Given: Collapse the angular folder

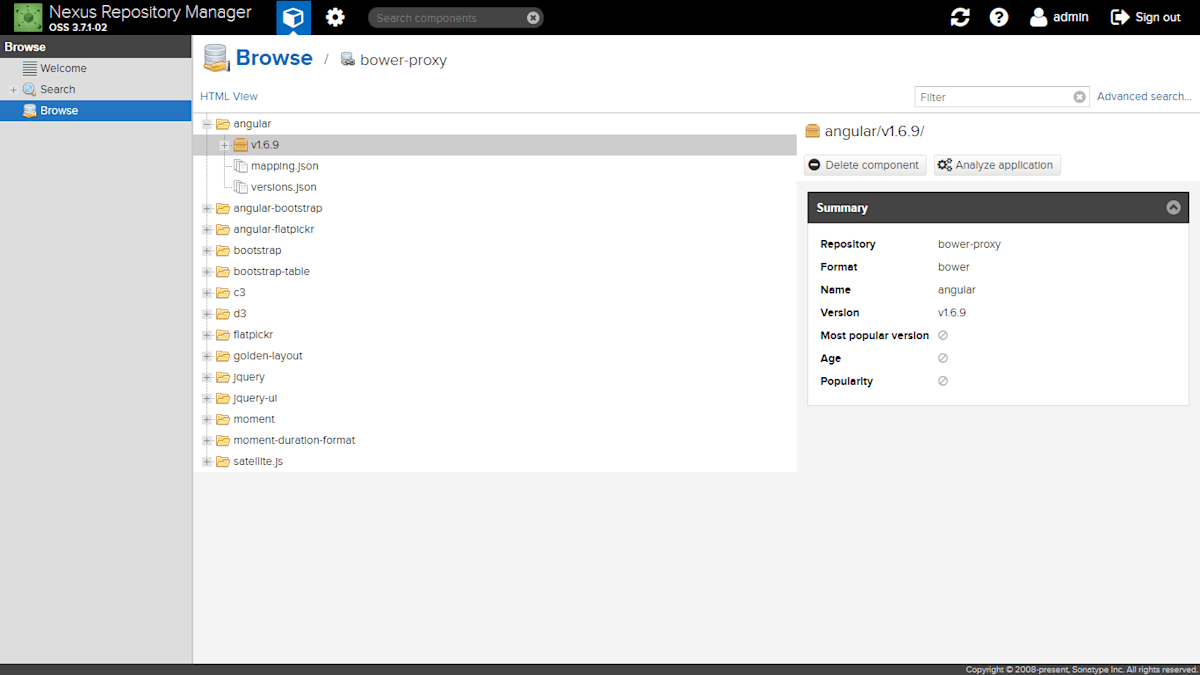Looking at the screenshot, I should tap(207, 124).
